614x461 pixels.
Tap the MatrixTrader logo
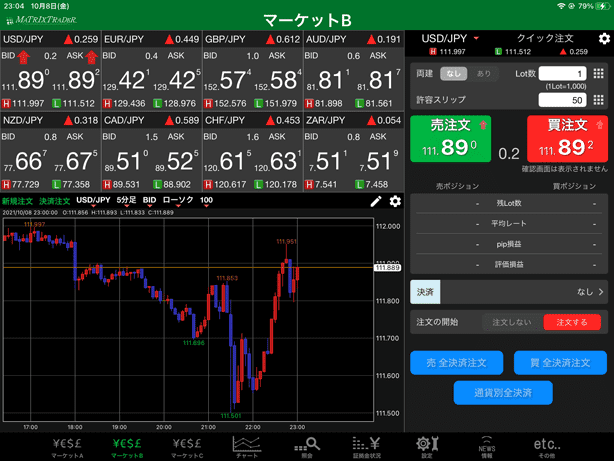pyautogui.click(x=42, y=20)
